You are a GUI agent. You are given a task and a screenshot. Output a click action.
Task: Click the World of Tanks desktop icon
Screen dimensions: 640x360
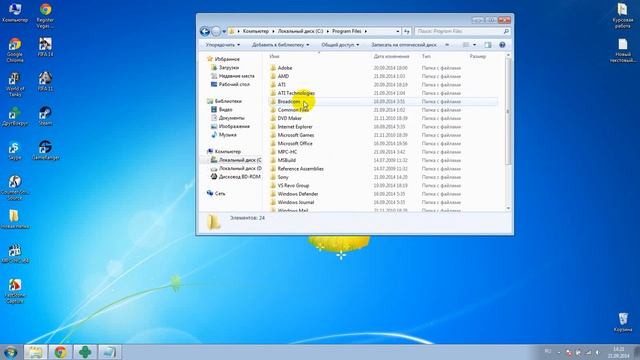15,84
